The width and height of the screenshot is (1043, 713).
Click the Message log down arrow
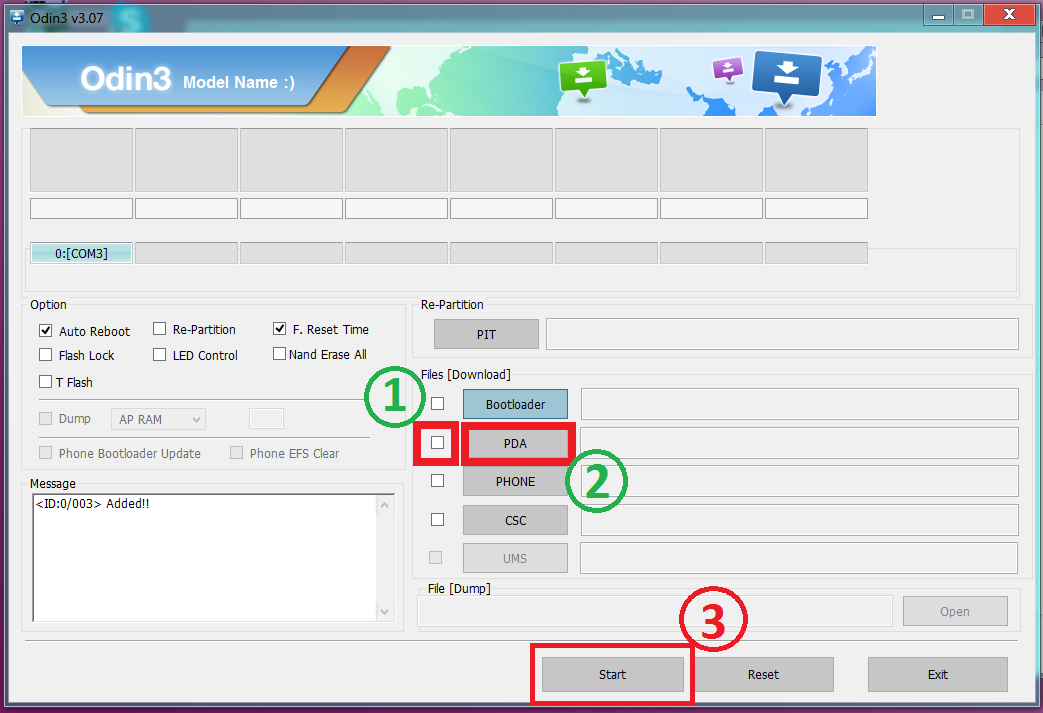click(x=384, y=611)
